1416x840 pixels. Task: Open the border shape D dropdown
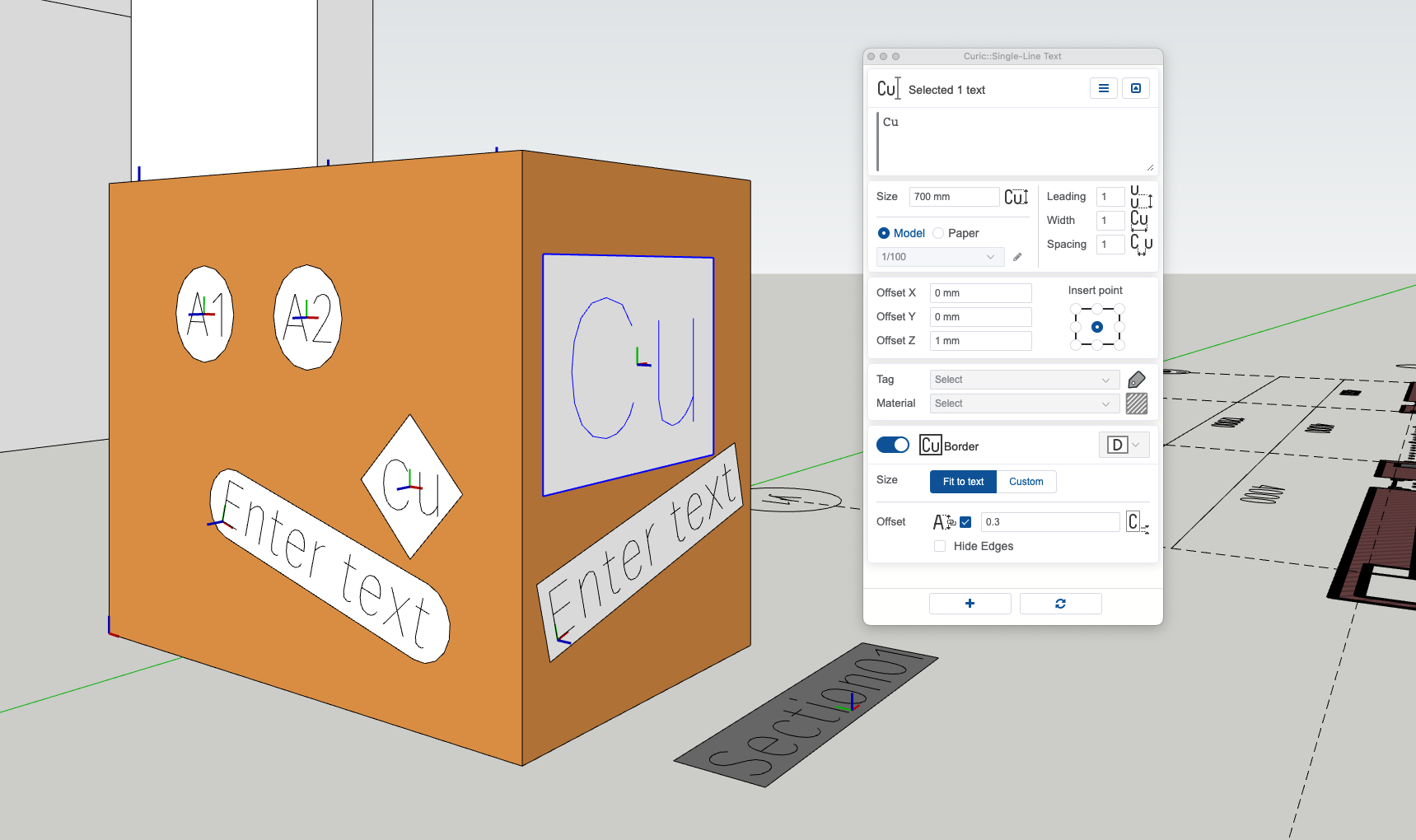click(1124, 446)
